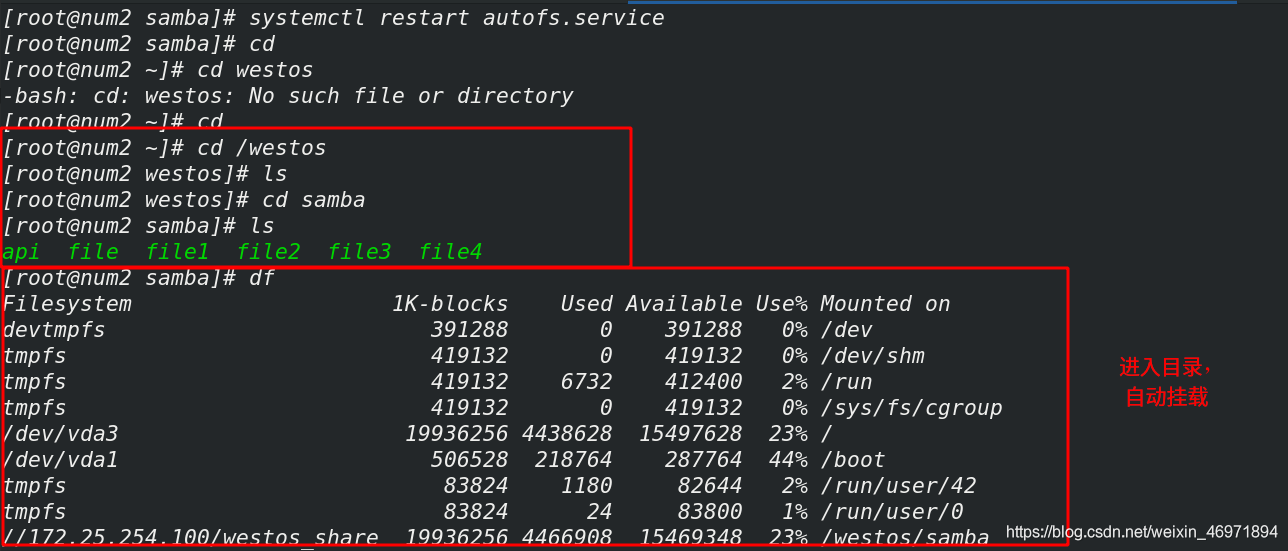Open the blog.csdn.net watermark URL
This screenshot has width=1288, height=551.
1141,532
